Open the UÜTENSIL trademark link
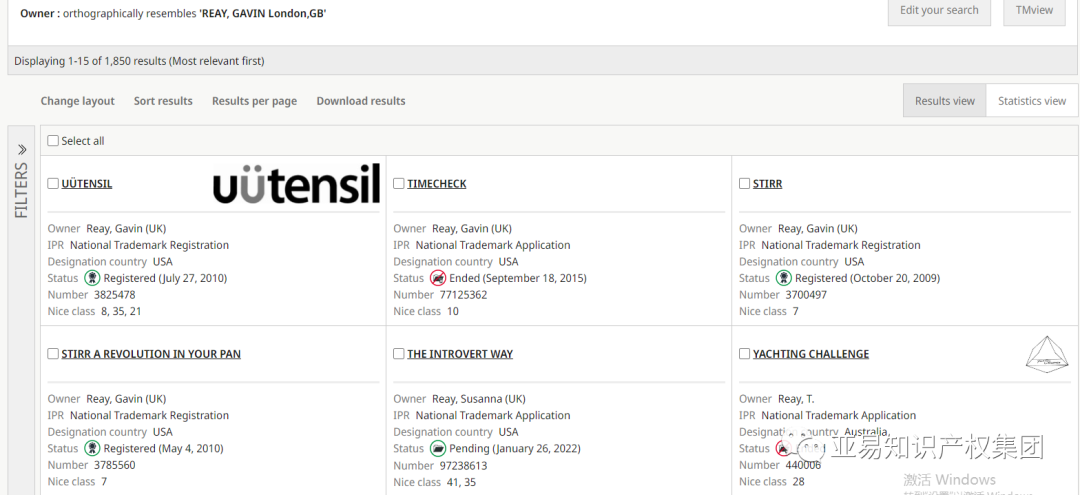The image size is (1080, 495). point(87,184)
